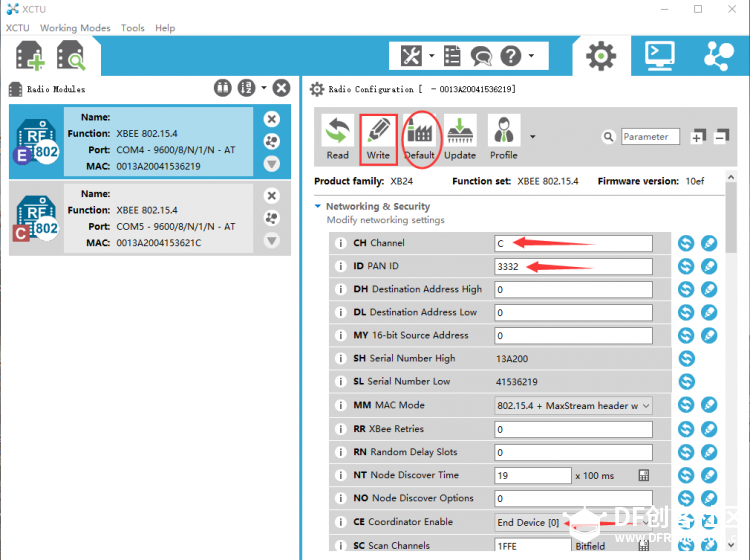The height and width of the screenshot is (560, 750).
Task: Write the CH Channel value
Action: [709, 243]
